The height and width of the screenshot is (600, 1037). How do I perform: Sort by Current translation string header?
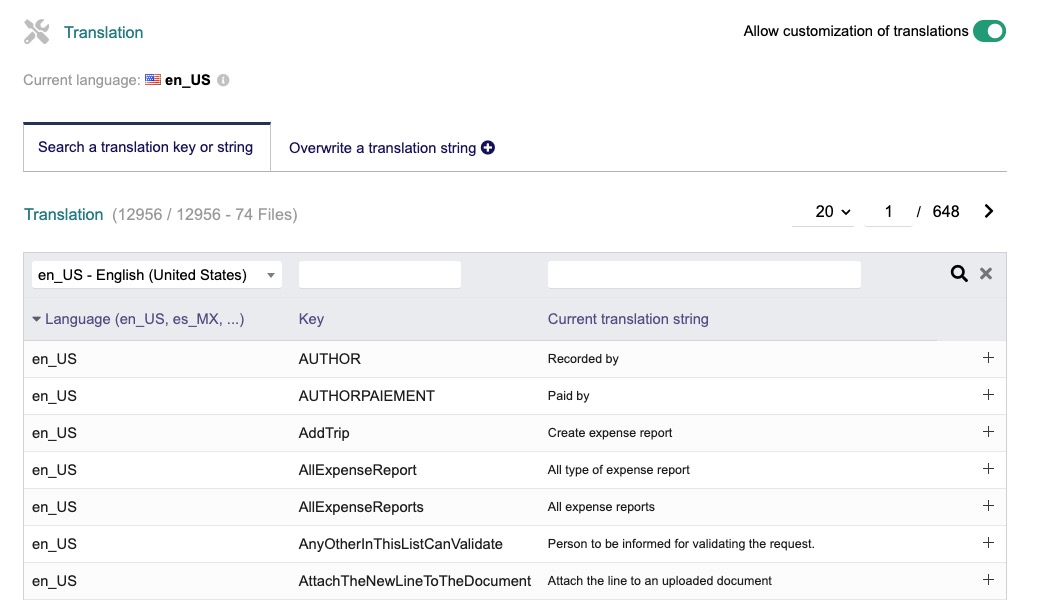click(628, 319)
